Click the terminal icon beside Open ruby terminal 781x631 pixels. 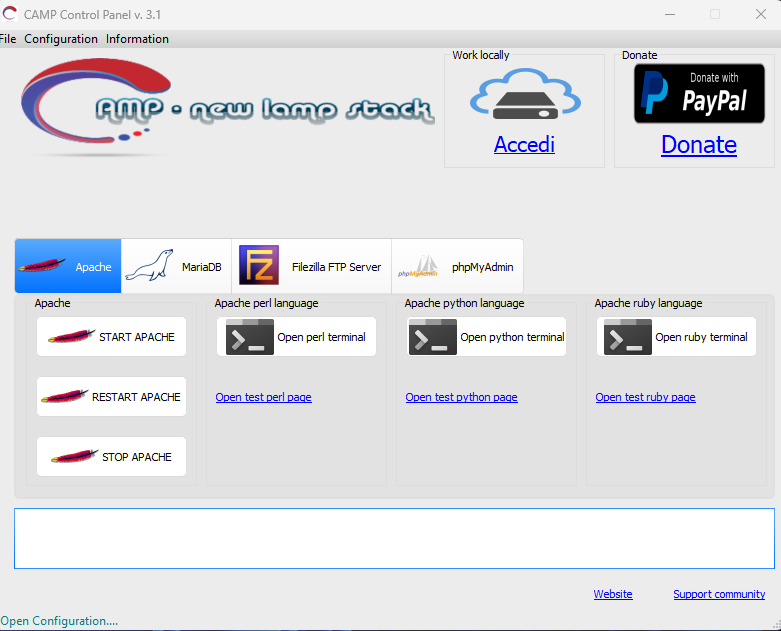tap(627, 337)
